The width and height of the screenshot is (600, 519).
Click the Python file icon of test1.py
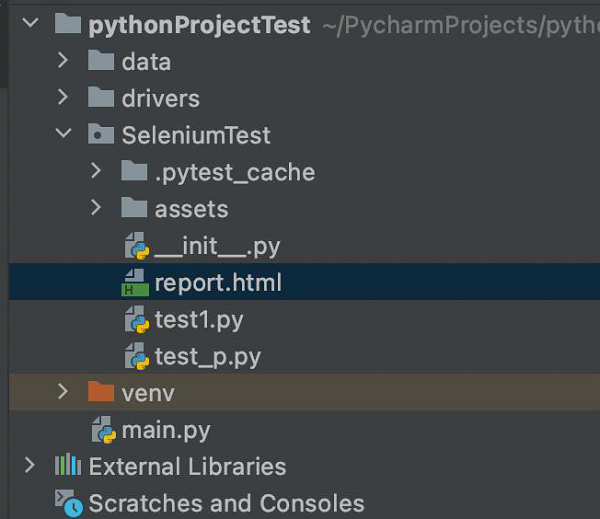click(136, 321)
